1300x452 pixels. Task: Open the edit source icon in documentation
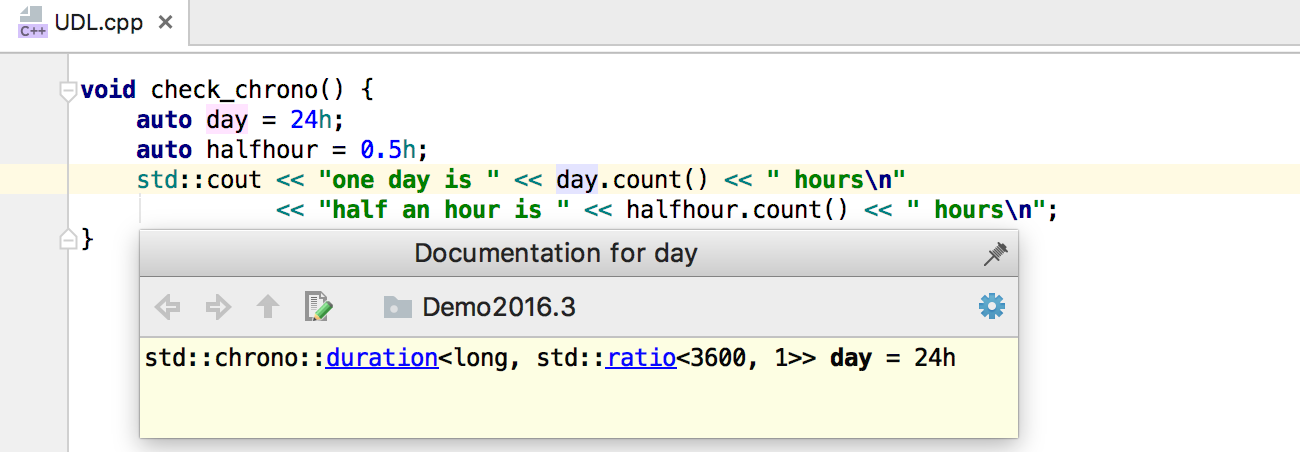[x=318, y=307]
